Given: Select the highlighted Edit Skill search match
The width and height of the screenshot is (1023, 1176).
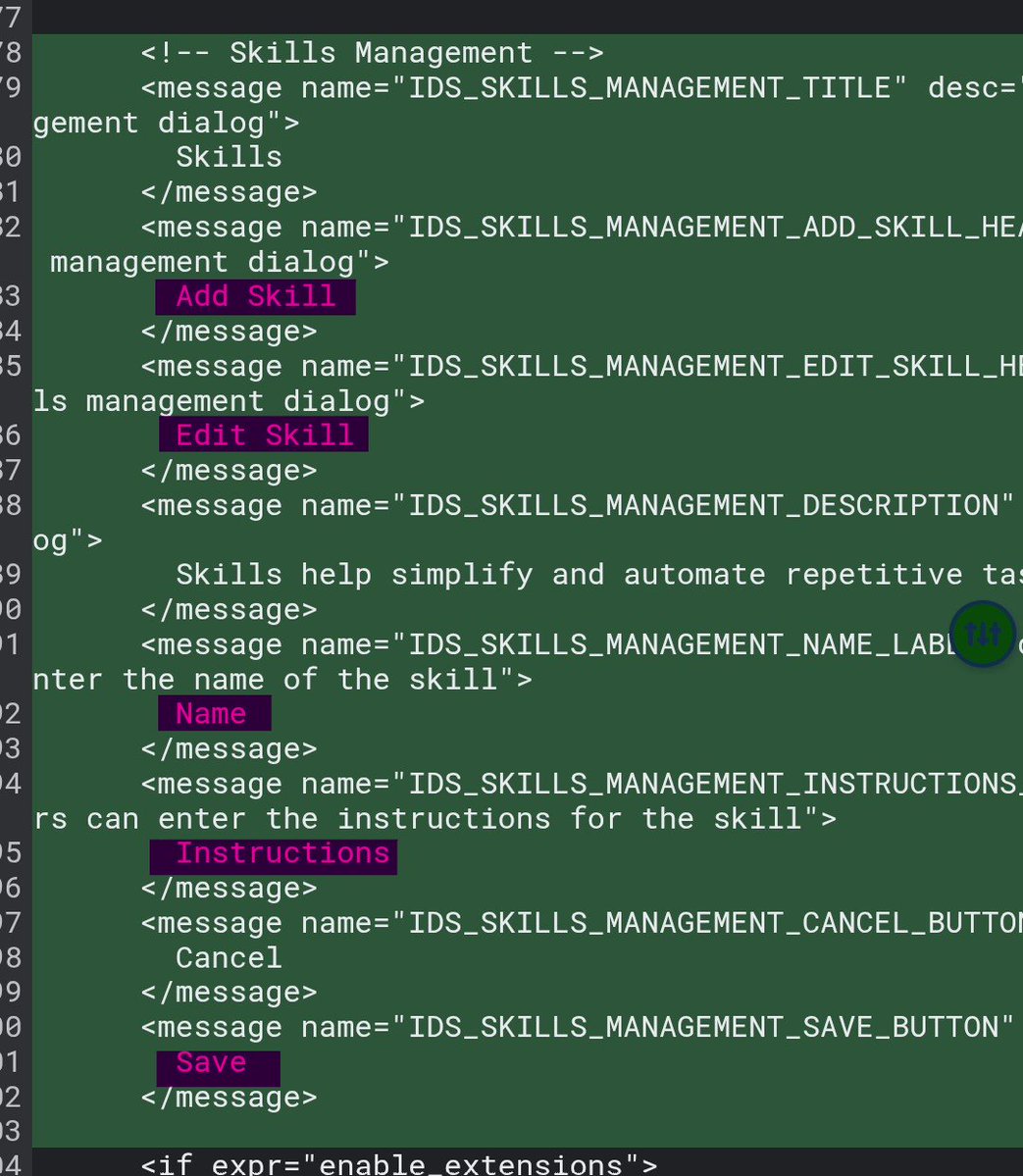Looking at the screenshot, I should point(262,435).
